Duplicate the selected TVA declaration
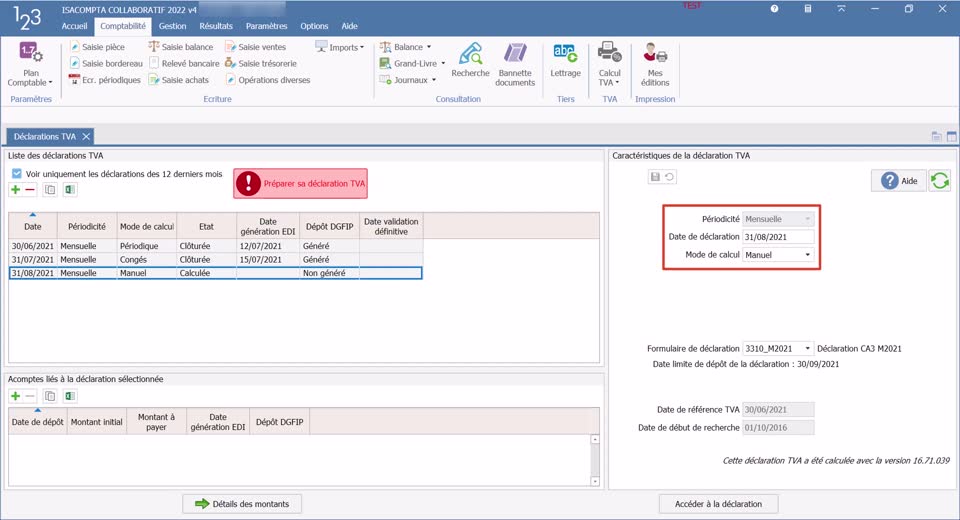The height and width of the screenshot is (520, 960). [x=50, y=190]
